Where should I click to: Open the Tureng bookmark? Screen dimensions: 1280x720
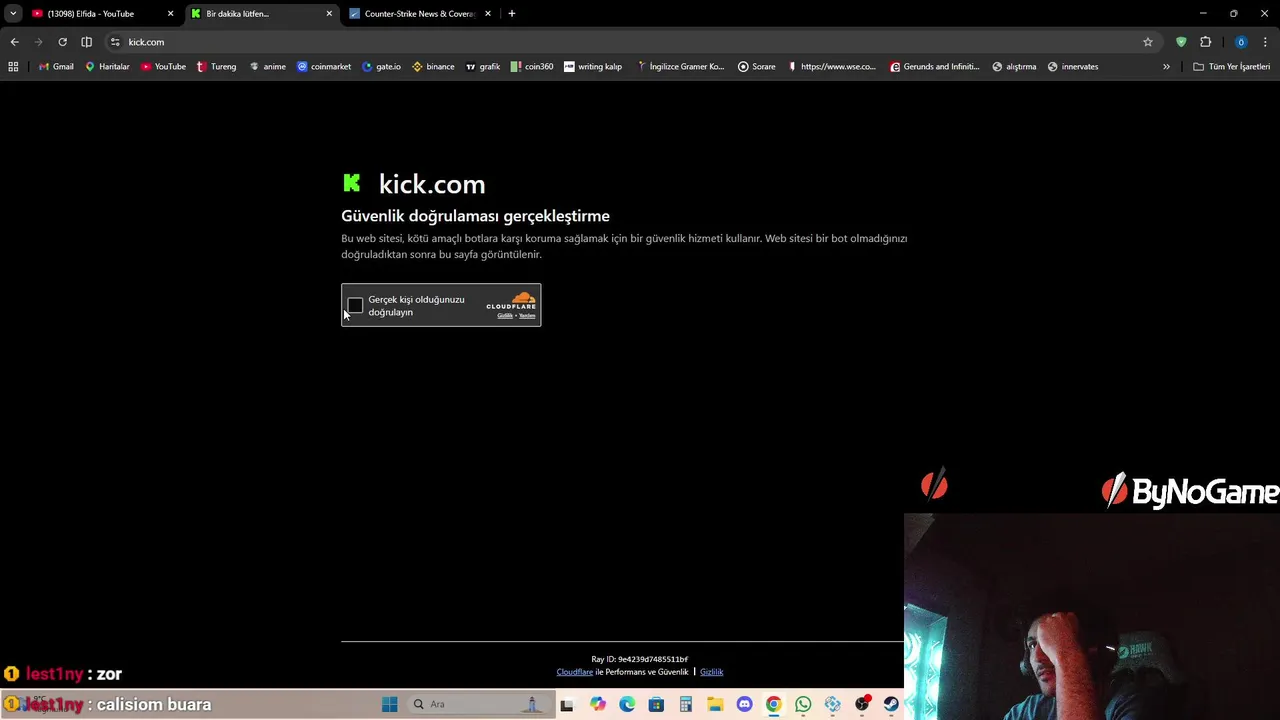216,67
